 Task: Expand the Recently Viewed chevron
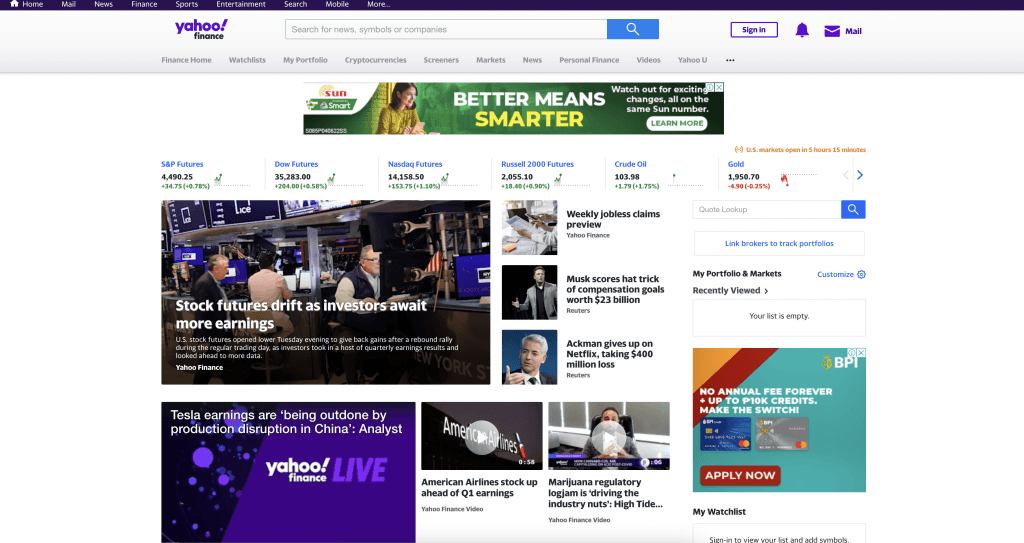[x=766, y=291]
